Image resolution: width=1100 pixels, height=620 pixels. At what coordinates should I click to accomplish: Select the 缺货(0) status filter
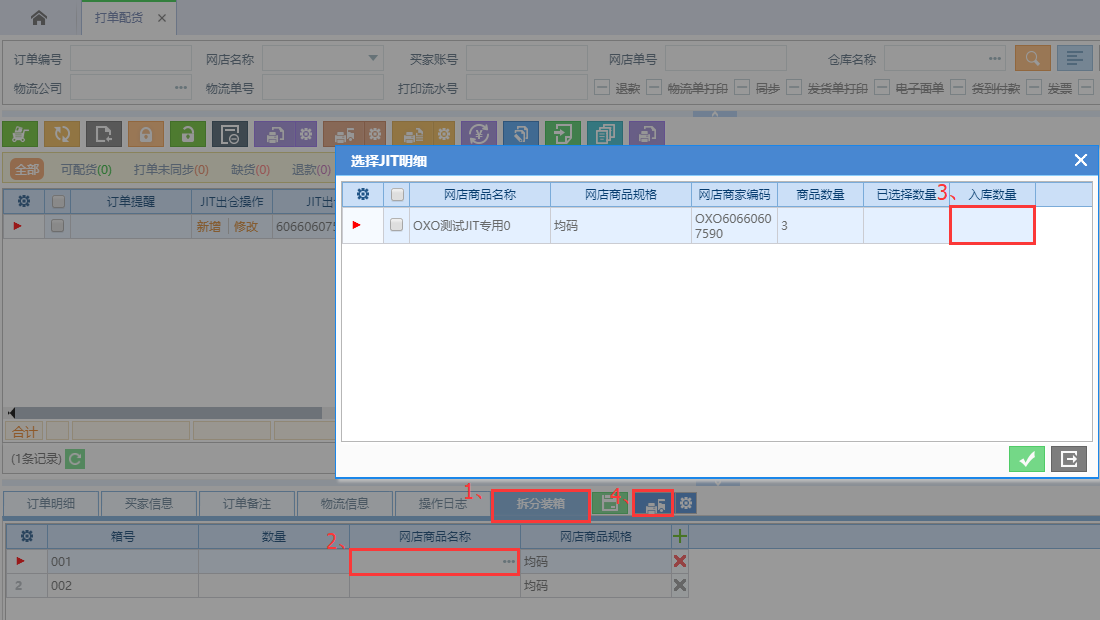pos(250,169)
